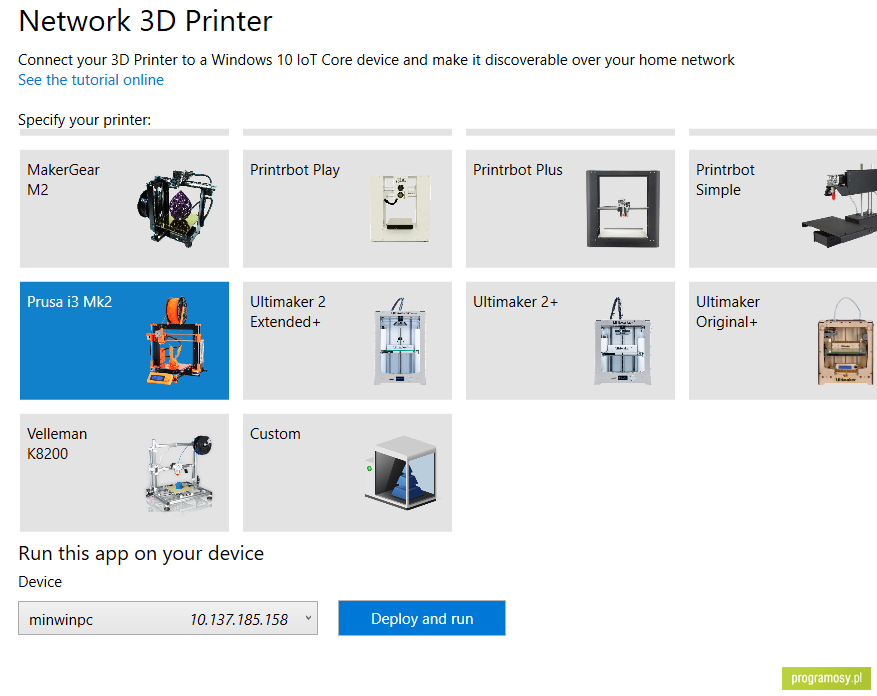Choose the Printrbot Play printer picture
The width and height of the screenshot is (877, 696).
pos(400,208)
